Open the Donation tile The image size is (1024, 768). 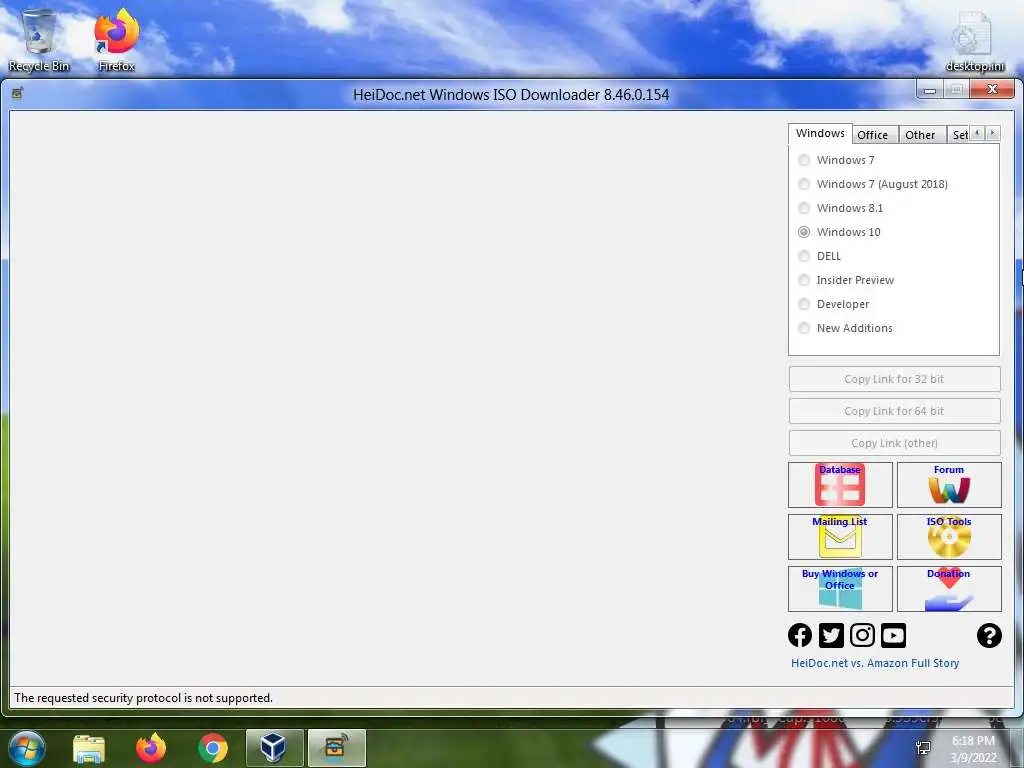[x=949, y=588]
